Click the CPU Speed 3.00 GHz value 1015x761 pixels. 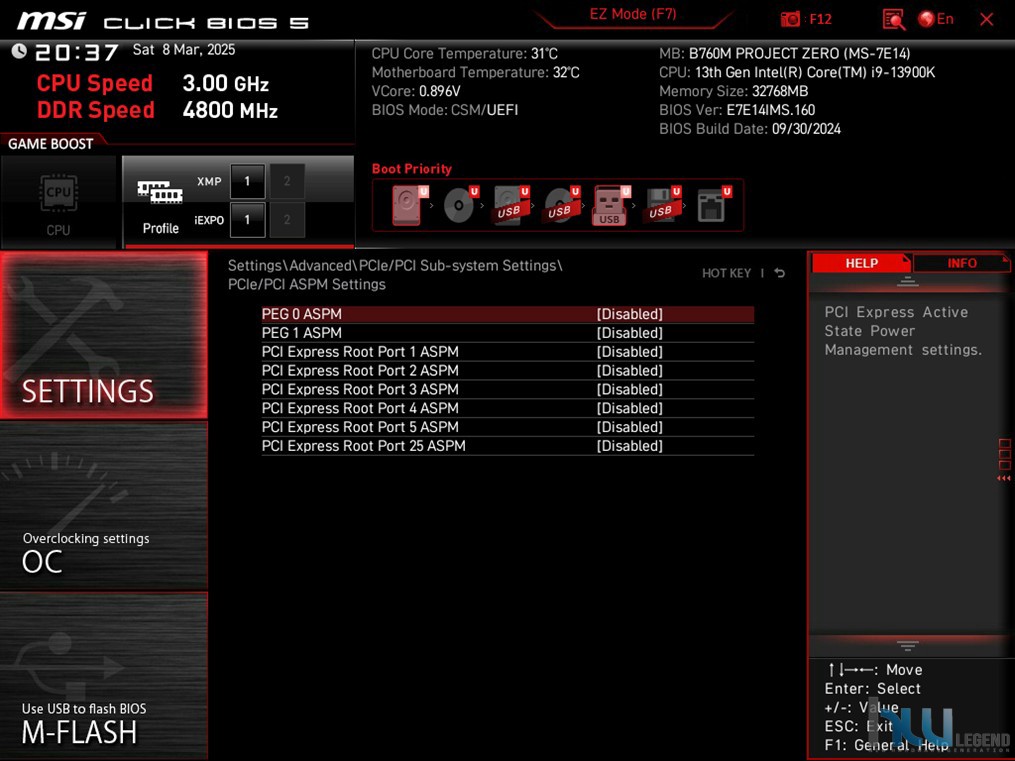(225, 83)
